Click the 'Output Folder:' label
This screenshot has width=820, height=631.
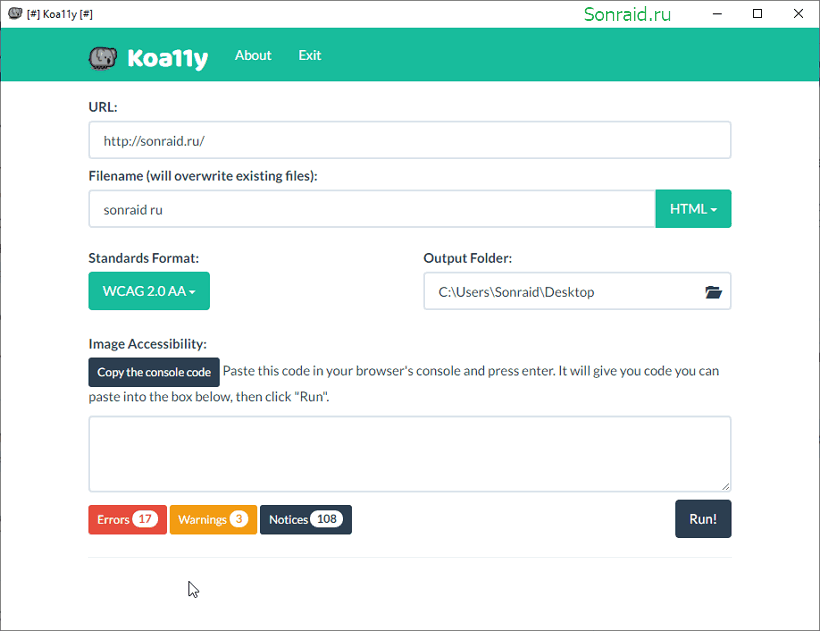(468, 258)
